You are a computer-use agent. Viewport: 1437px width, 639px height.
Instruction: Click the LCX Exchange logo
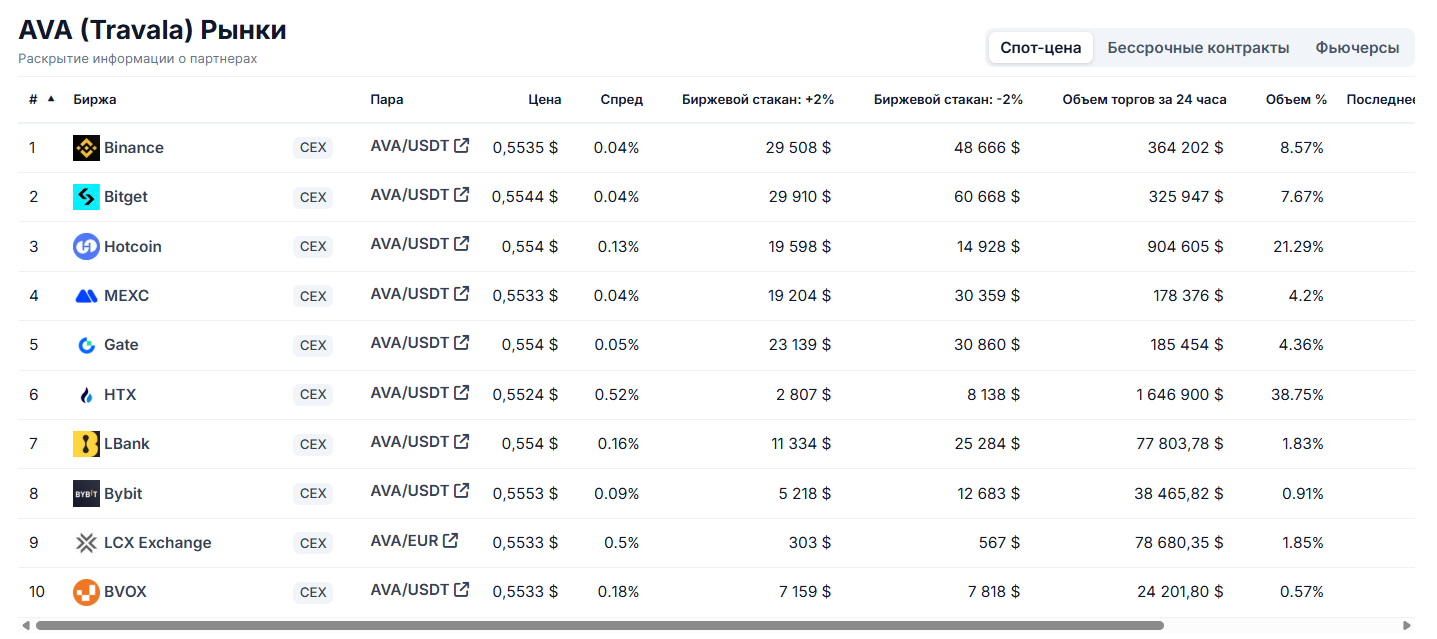87,543
